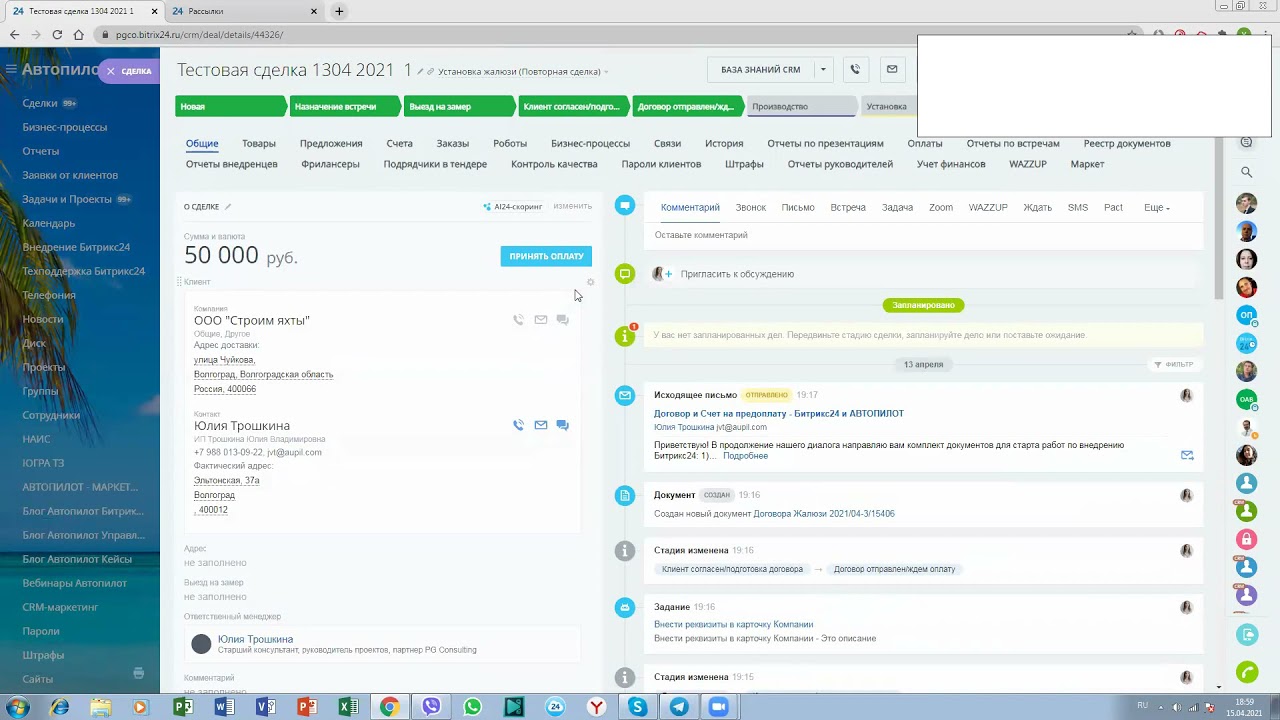Click green phone dialer icon bottom right
The width and height of the screenshot is (1280, 720).
click(1246, 672)
